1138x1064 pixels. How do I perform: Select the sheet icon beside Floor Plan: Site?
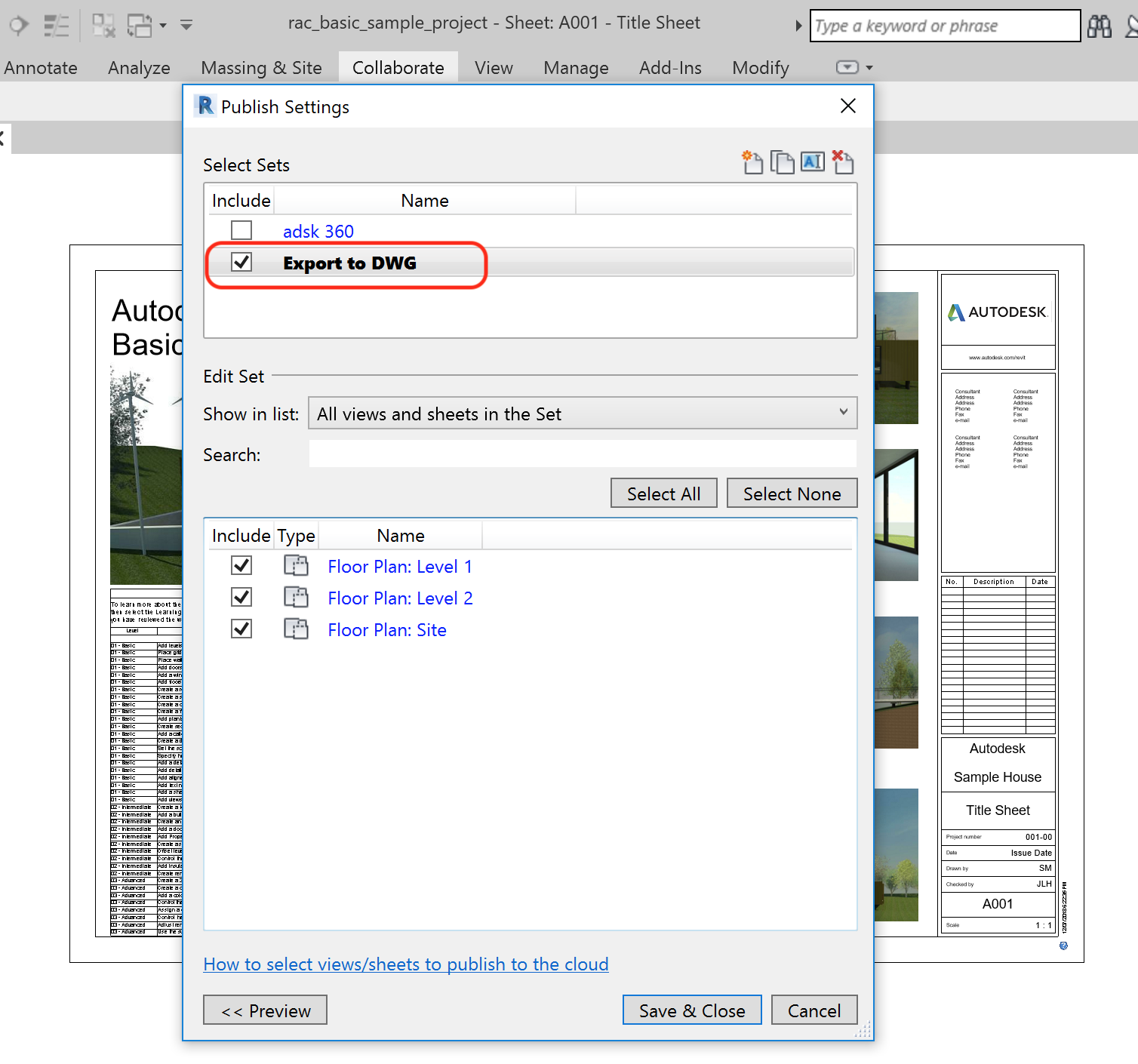296,629
